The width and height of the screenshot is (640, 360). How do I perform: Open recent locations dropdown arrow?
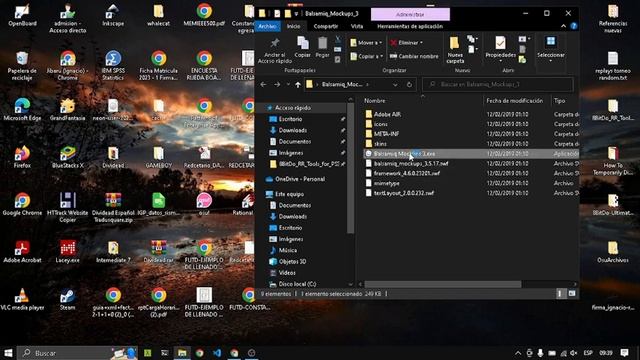coord(288,84)
